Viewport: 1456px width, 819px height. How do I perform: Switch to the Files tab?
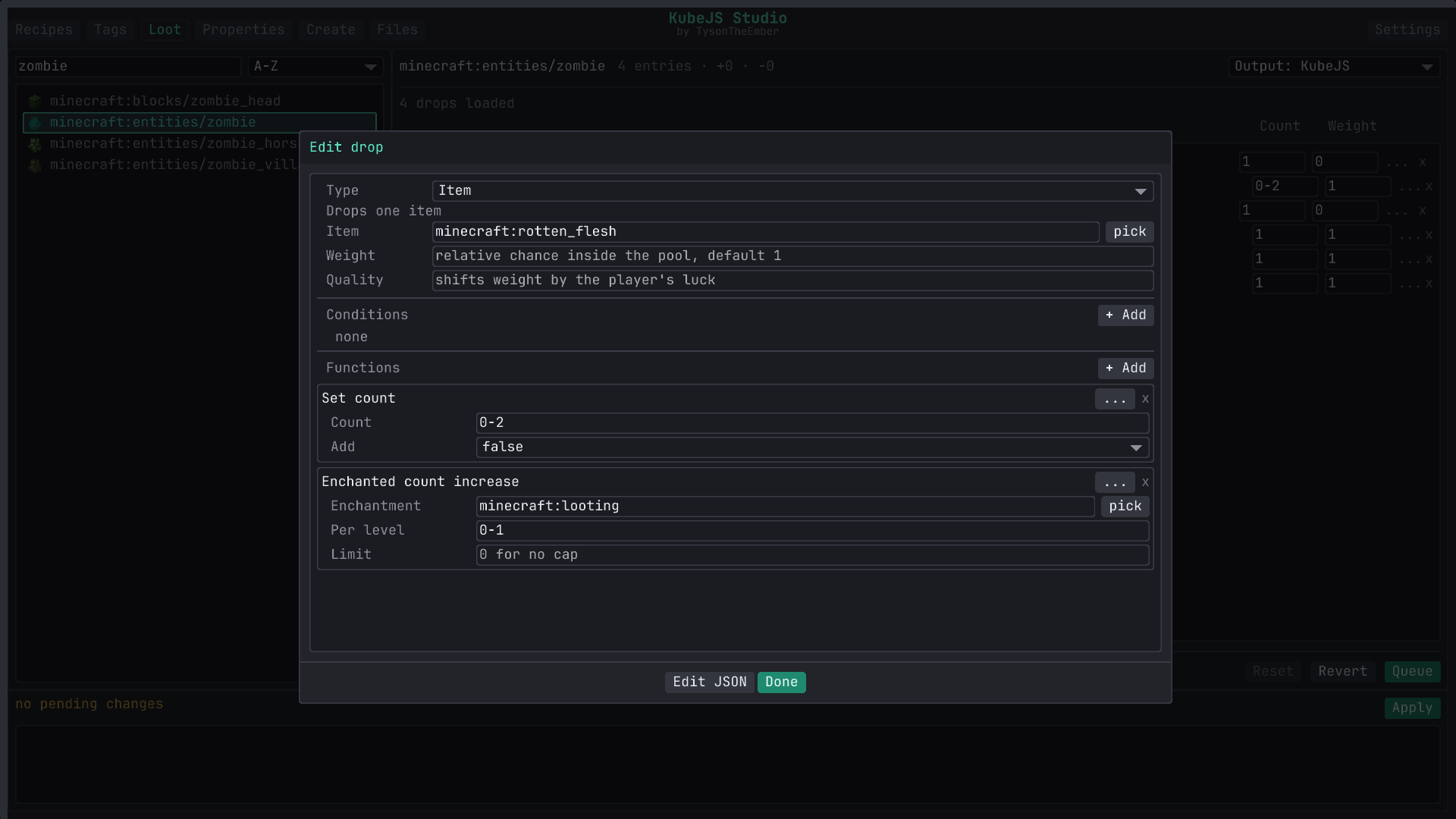[x=397, y=30]
